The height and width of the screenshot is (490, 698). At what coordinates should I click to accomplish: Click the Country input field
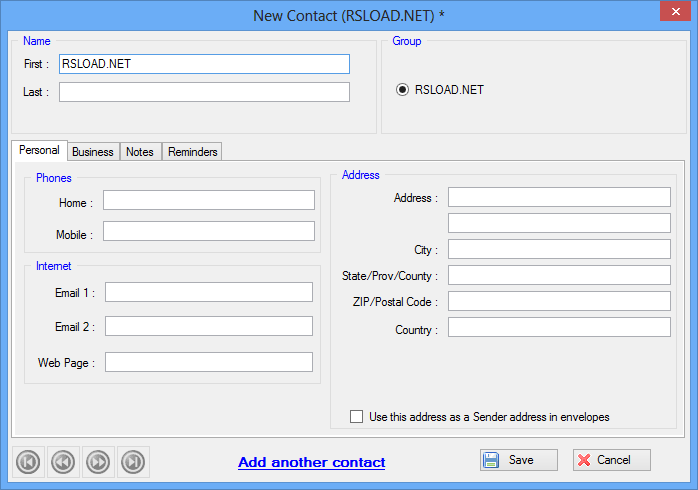[x=559, y=327]
